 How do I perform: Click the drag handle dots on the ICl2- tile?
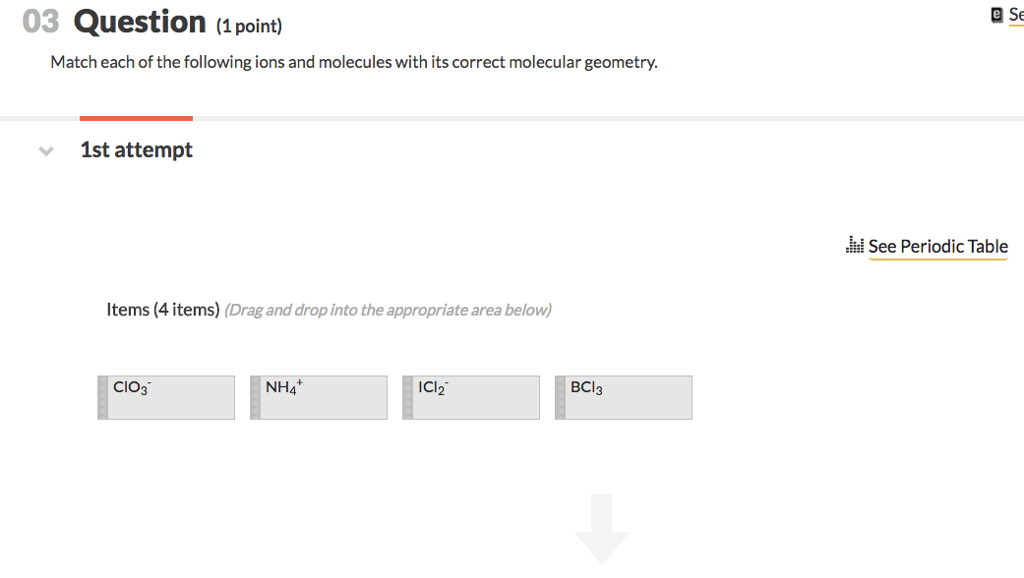407,397
